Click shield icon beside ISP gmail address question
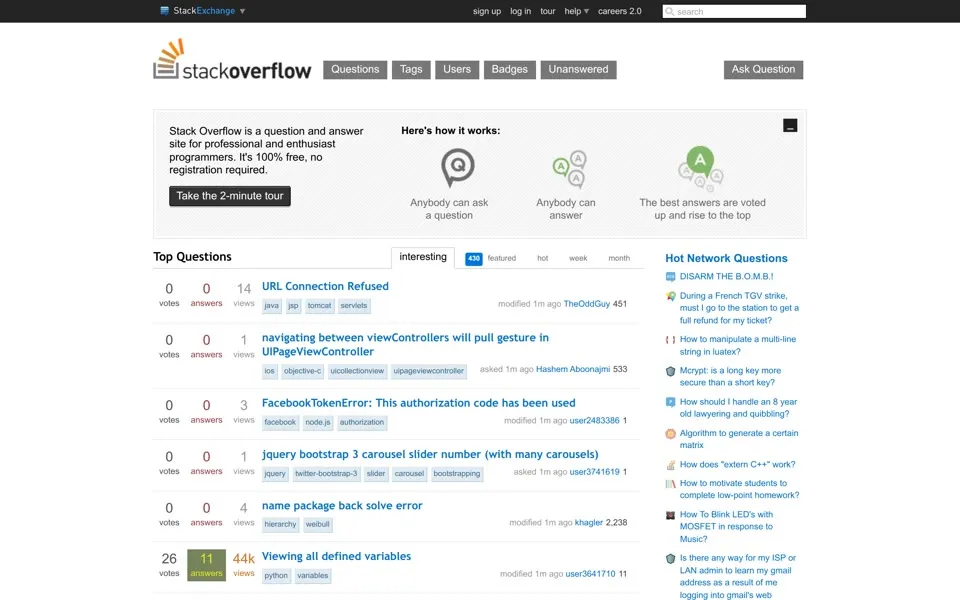The image size is (960, 600). coord(670,558)
